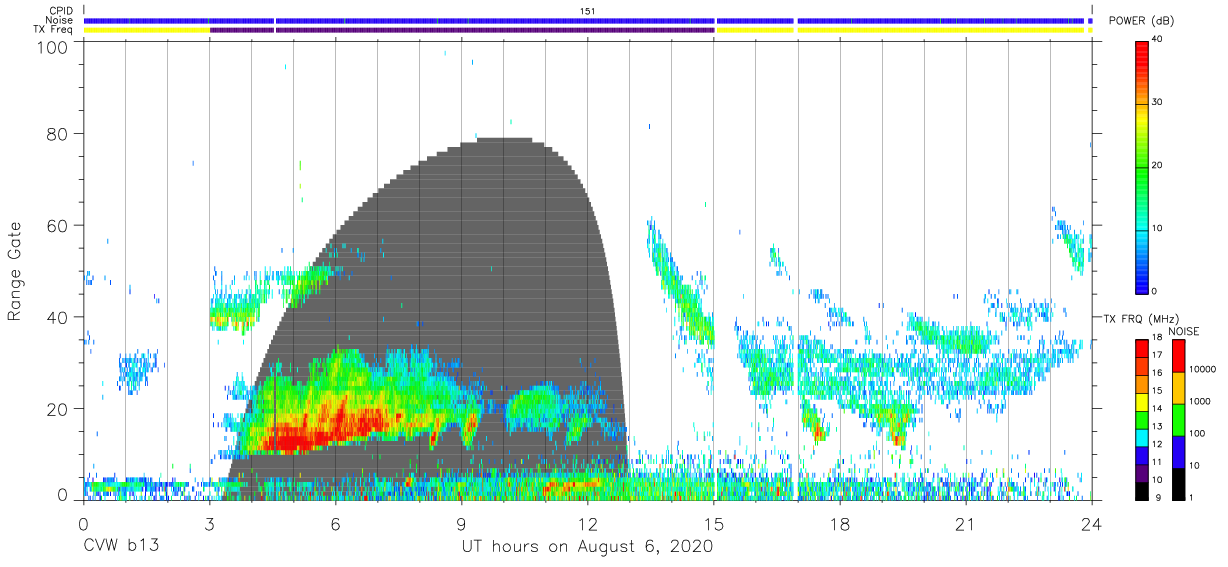Click the 40 label on the POWER colorbar
This screenshot has width=1228, height=567.
1158,40
